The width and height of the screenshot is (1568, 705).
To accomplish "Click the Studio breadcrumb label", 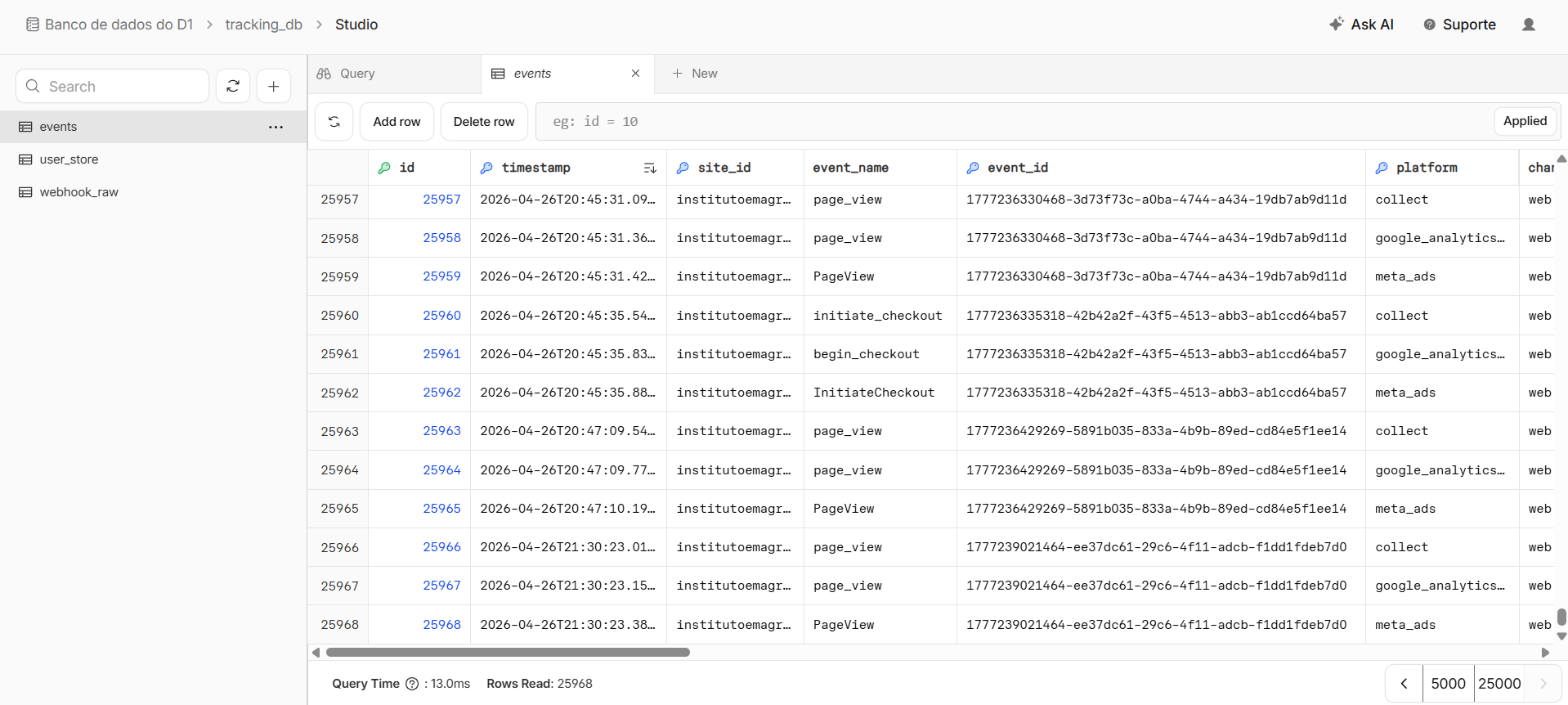I will coord(356,25).
